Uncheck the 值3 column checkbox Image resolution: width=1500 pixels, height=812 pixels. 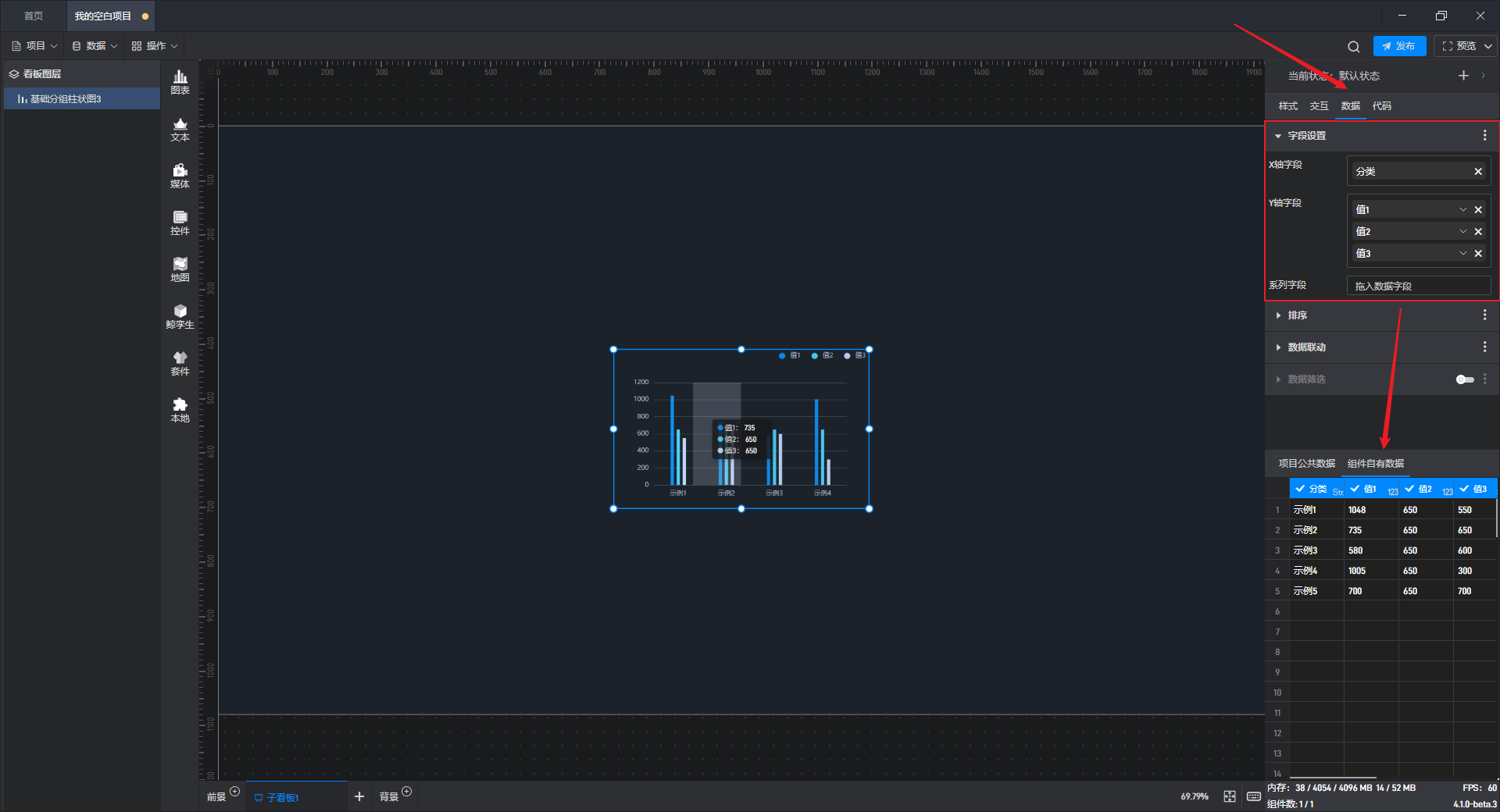1464,489
